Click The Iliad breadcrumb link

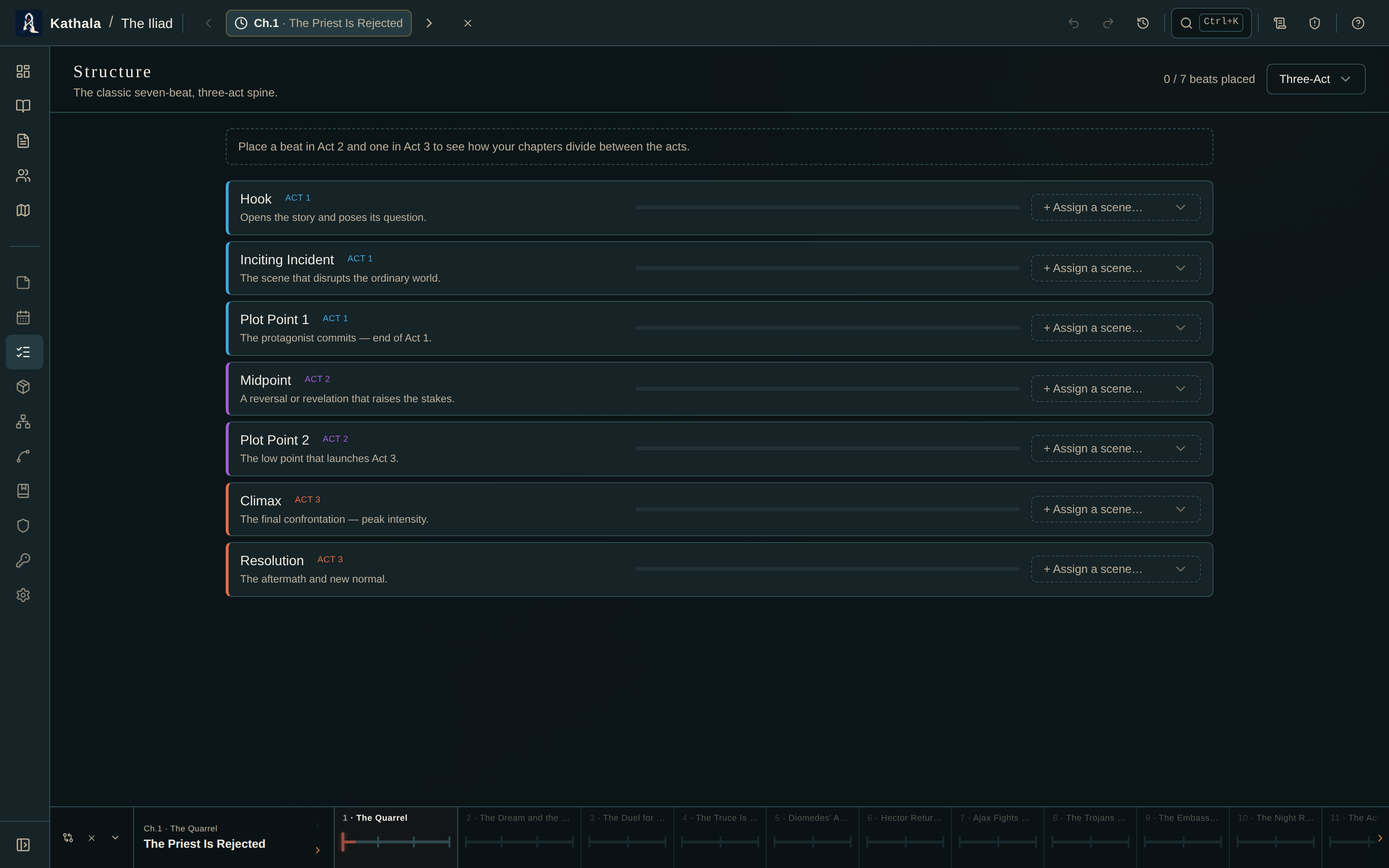pyautogui.click(x=146, y=23)
